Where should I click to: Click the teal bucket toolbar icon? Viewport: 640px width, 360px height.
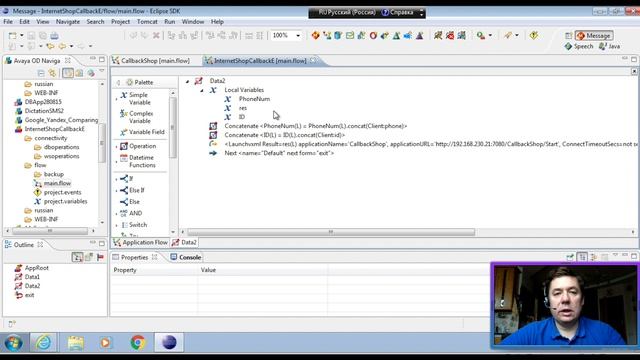(x=338, y=36)
